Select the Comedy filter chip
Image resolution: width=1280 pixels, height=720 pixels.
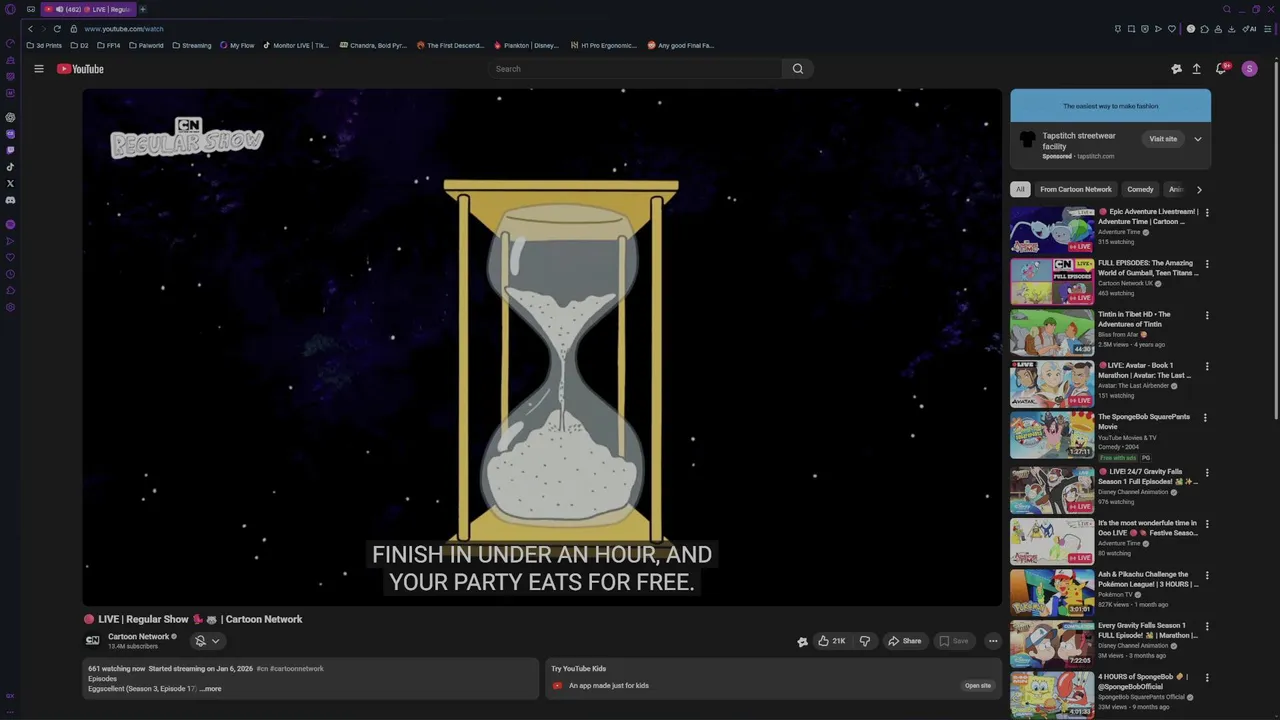pyautogui.click(x=1140, y=189)
